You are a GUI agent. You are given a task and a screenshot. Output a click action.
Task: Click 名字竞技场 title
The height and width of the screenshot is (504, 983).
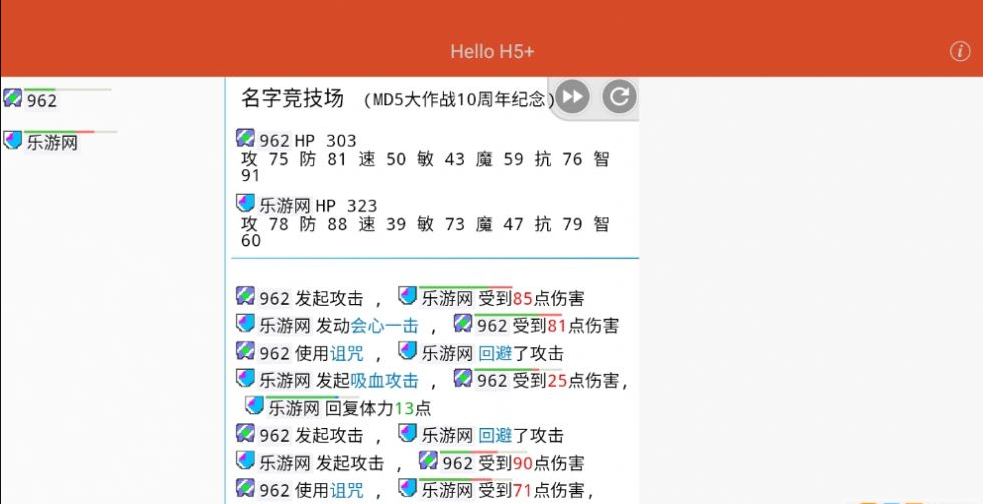[x=293, y=98]
